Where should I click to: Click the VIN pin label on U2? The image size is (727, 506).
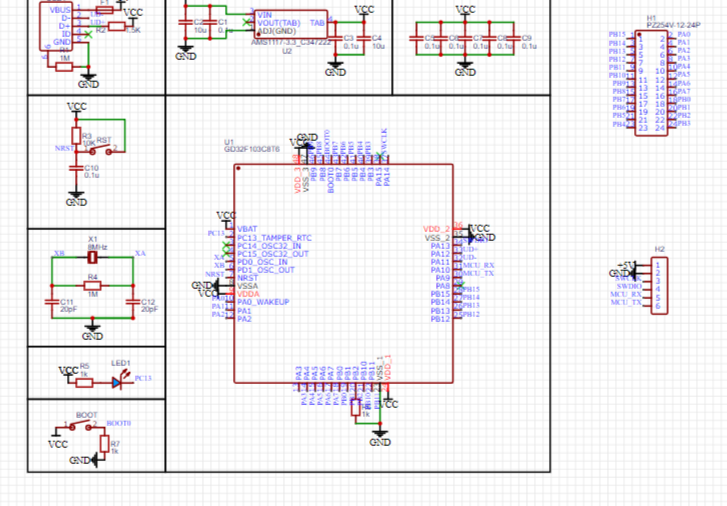(264, 15)
